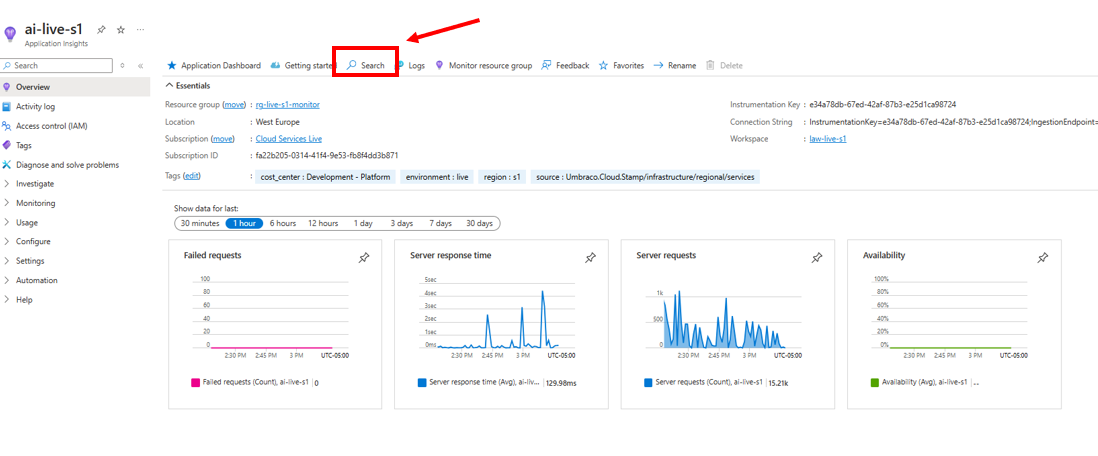The image size is (1098, 456).
Task: Pin the Failed requests chart
Action: tap(364, 258)
